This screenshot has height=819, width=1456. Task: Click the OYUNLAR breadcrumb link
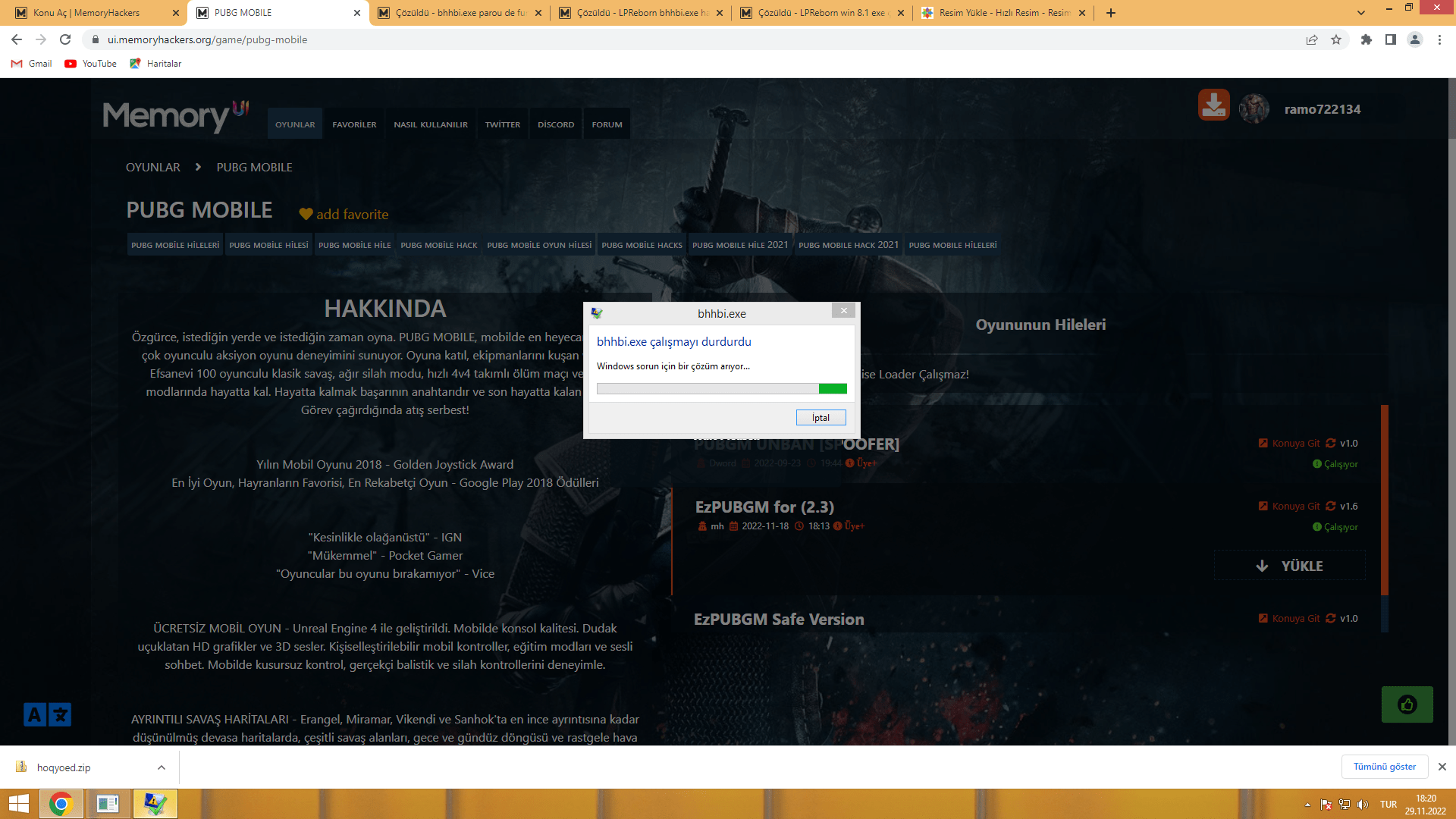153,167
